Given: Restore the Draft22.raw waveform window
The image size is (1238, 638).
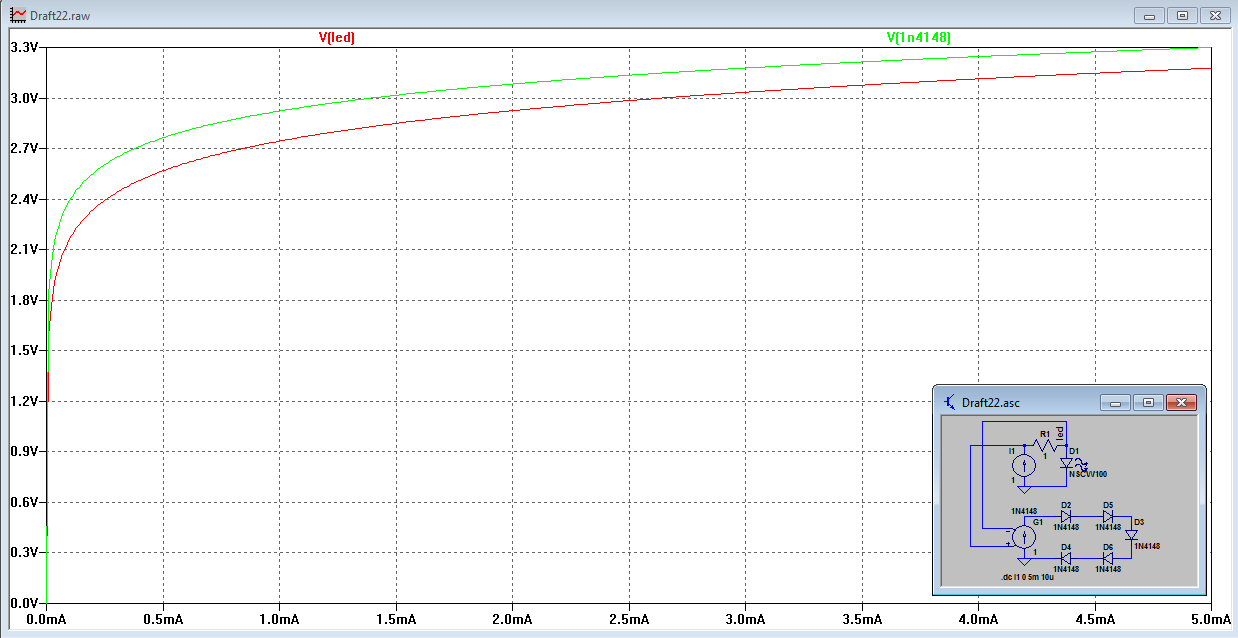Looking at the screenshot, I should click(1182, 16).
